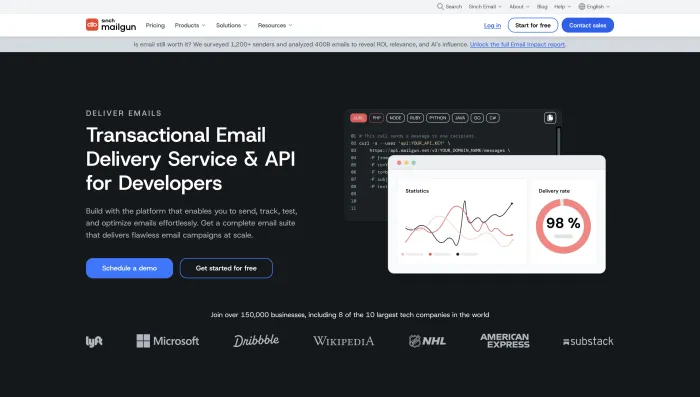Select the PHP code tab
This screenshot has height=397, width=700.
377,118
